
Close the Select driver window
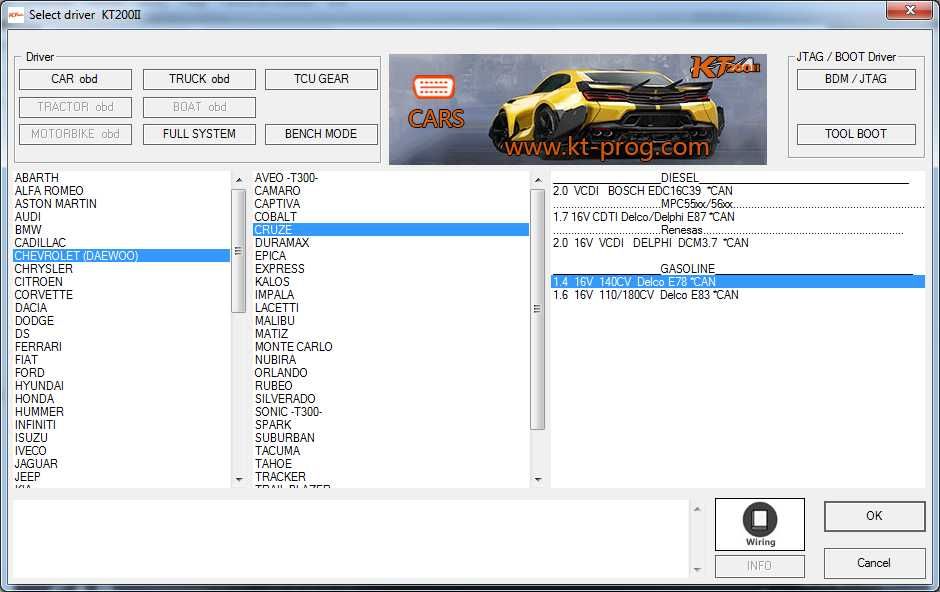tap(909, 10)
